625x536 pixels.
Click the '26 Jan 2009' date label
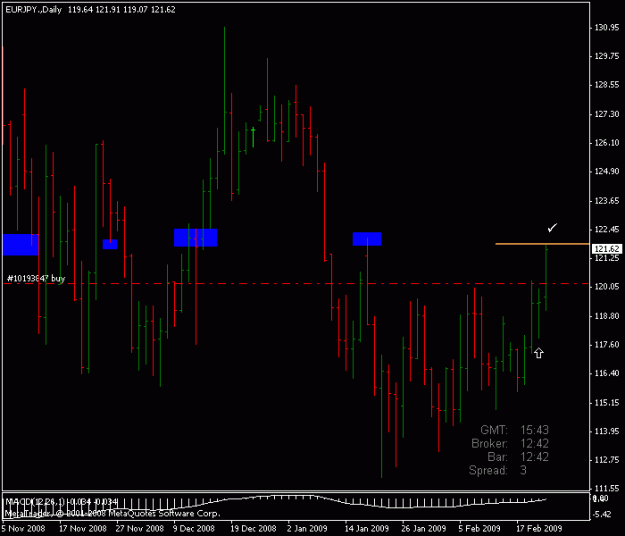423,529
